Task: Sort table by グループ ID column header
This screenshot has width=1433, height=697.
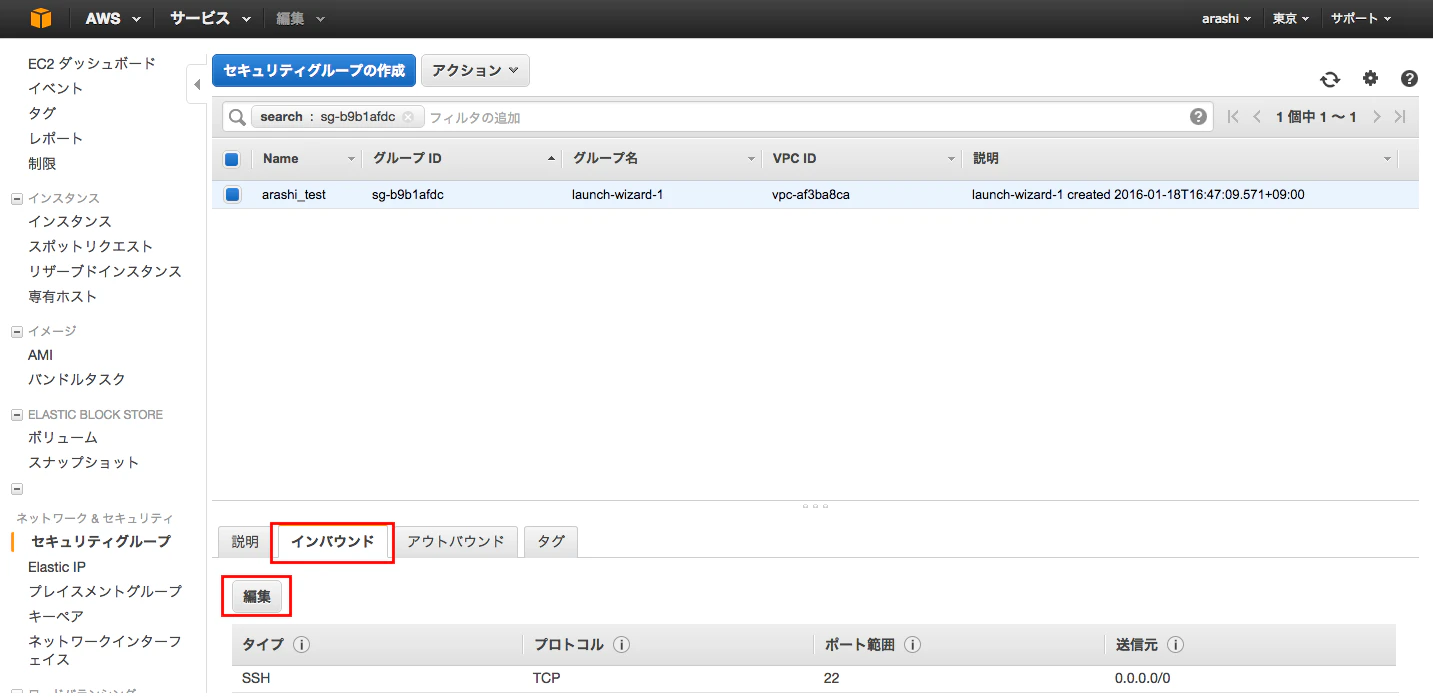Action: click(461, 159)
